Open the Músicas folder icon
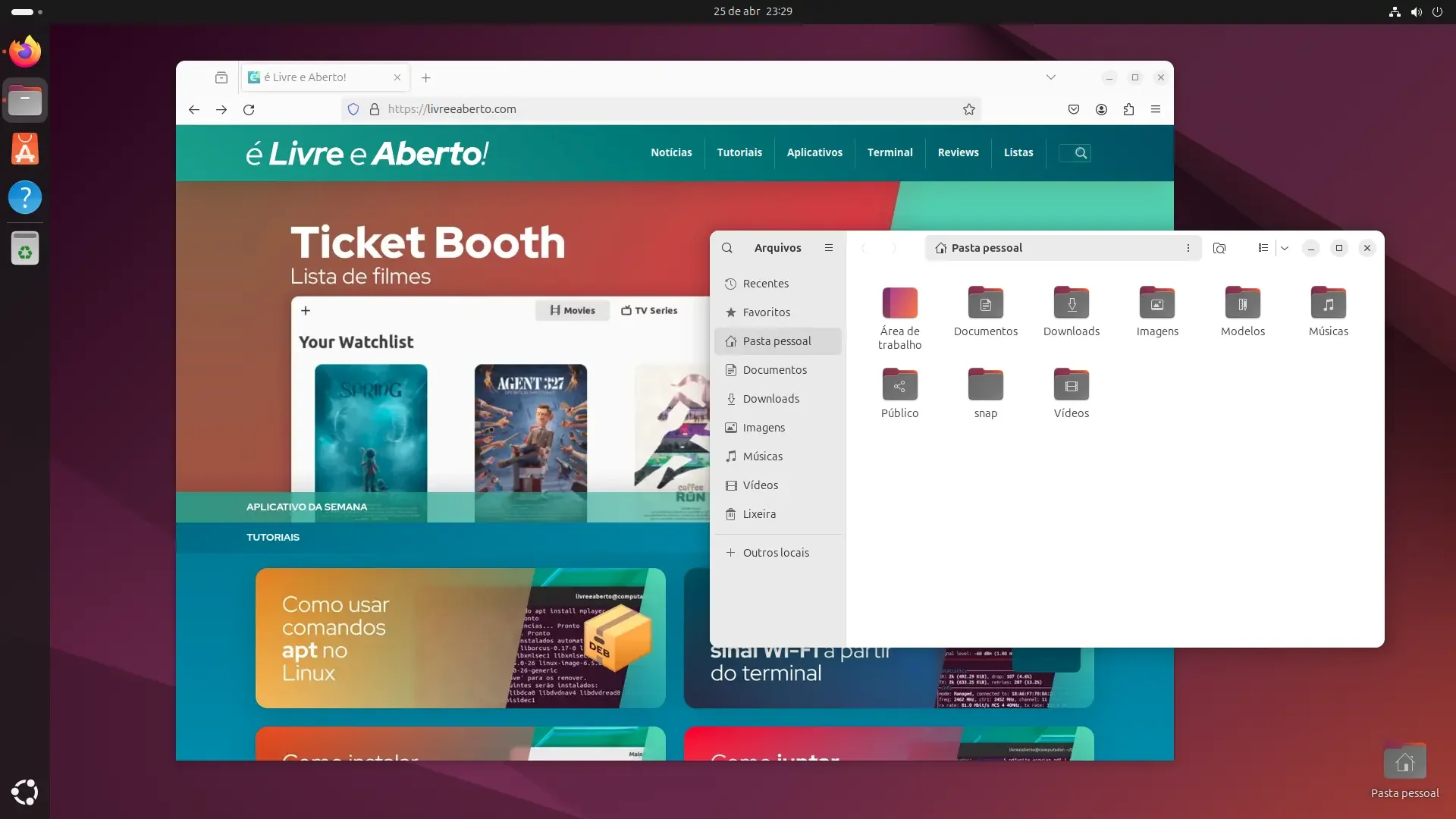The width and height of the screenshot is (1456, 819). pyautogui.click(x=1329, y=311)
